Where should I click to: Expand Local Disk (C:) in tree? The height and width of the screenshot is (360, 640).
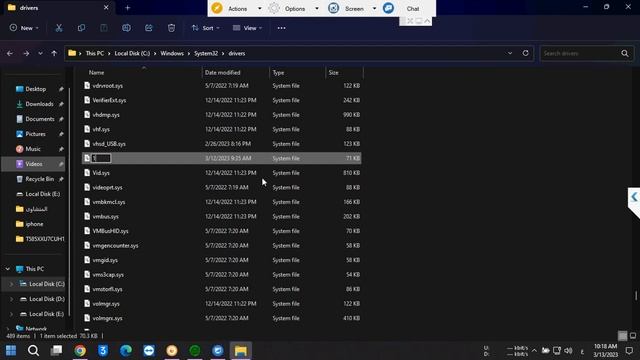[11, 284]
